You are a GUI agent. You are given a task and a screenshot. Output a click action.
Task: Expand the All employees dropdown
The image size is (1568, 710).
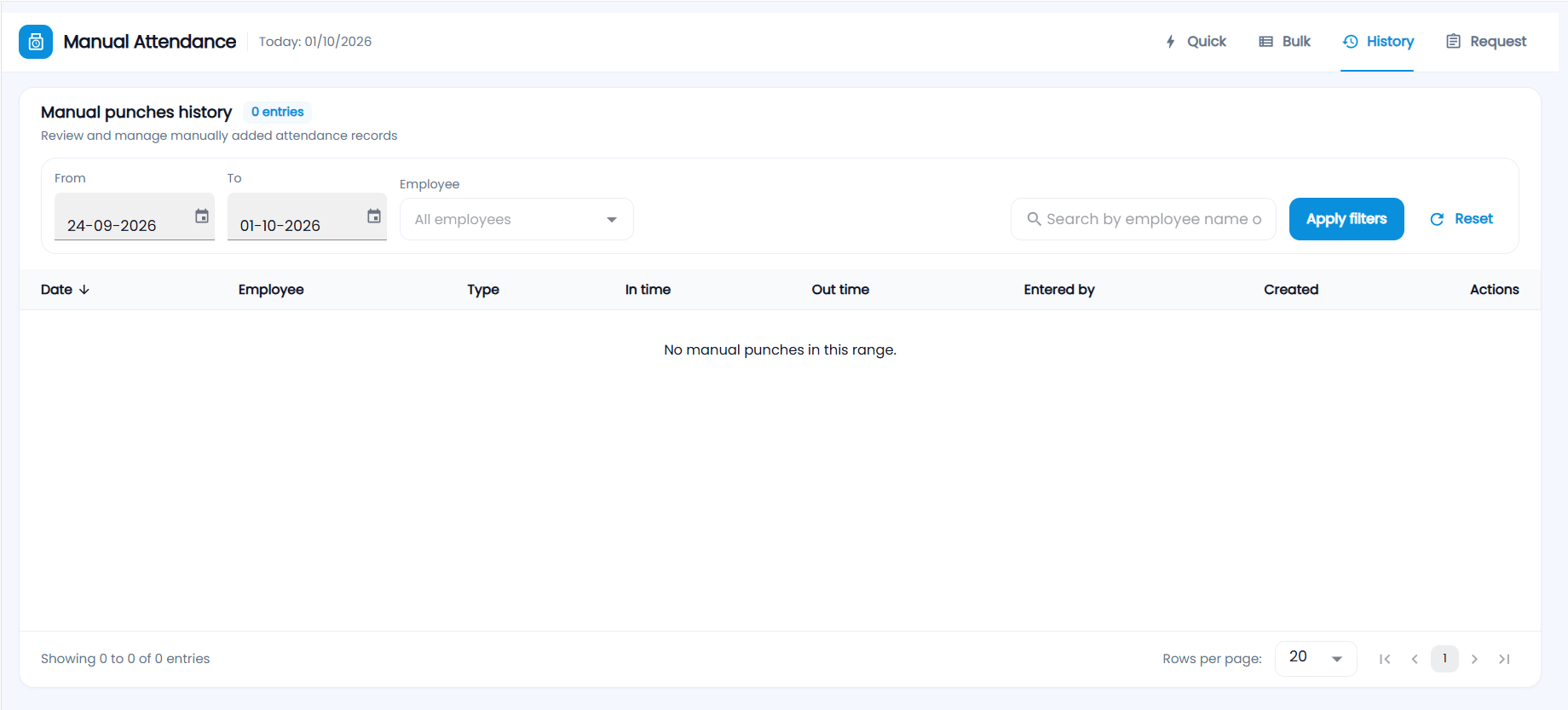tap(516, 219)
